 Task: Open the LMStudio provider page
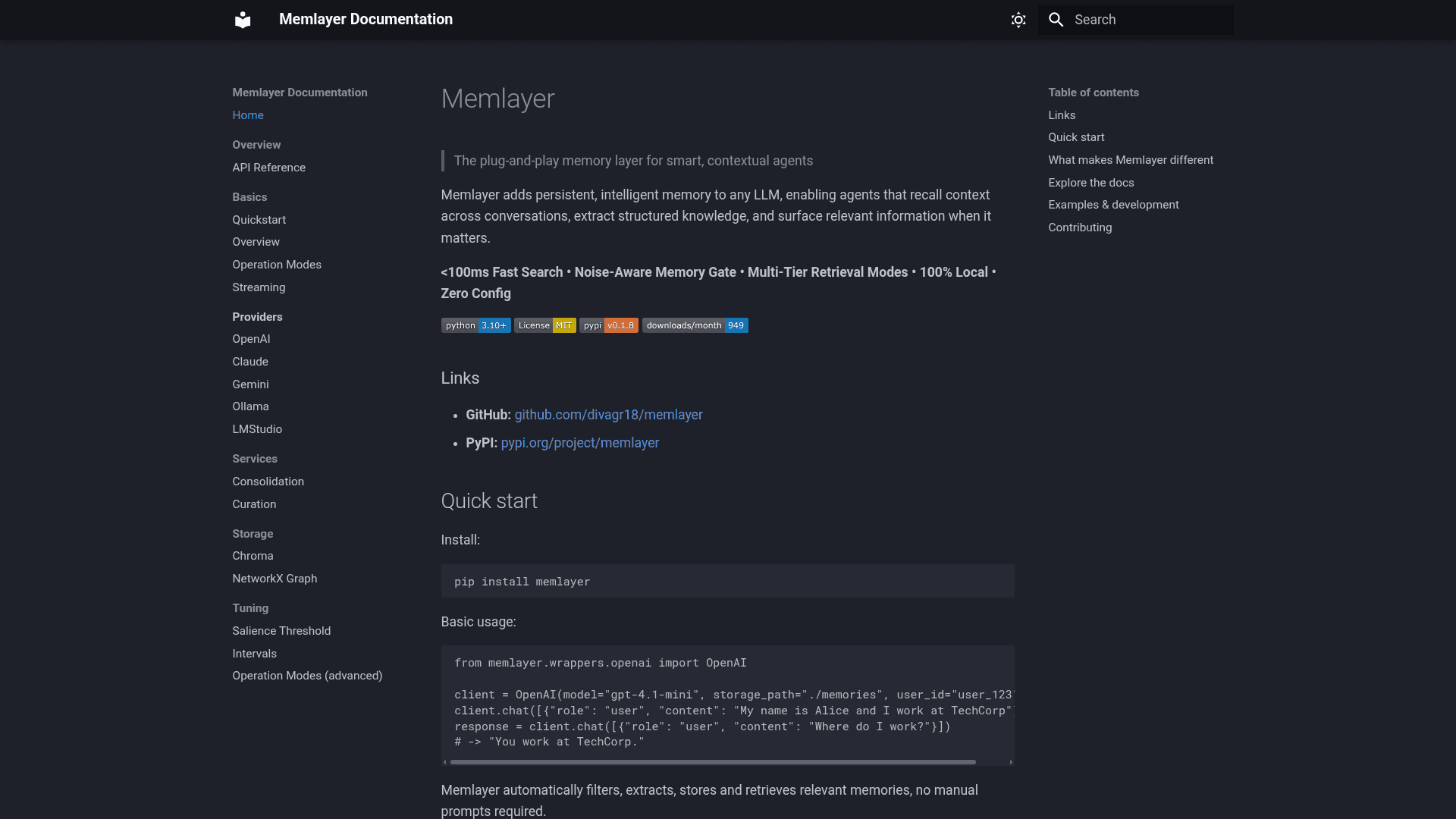[257, 429]
